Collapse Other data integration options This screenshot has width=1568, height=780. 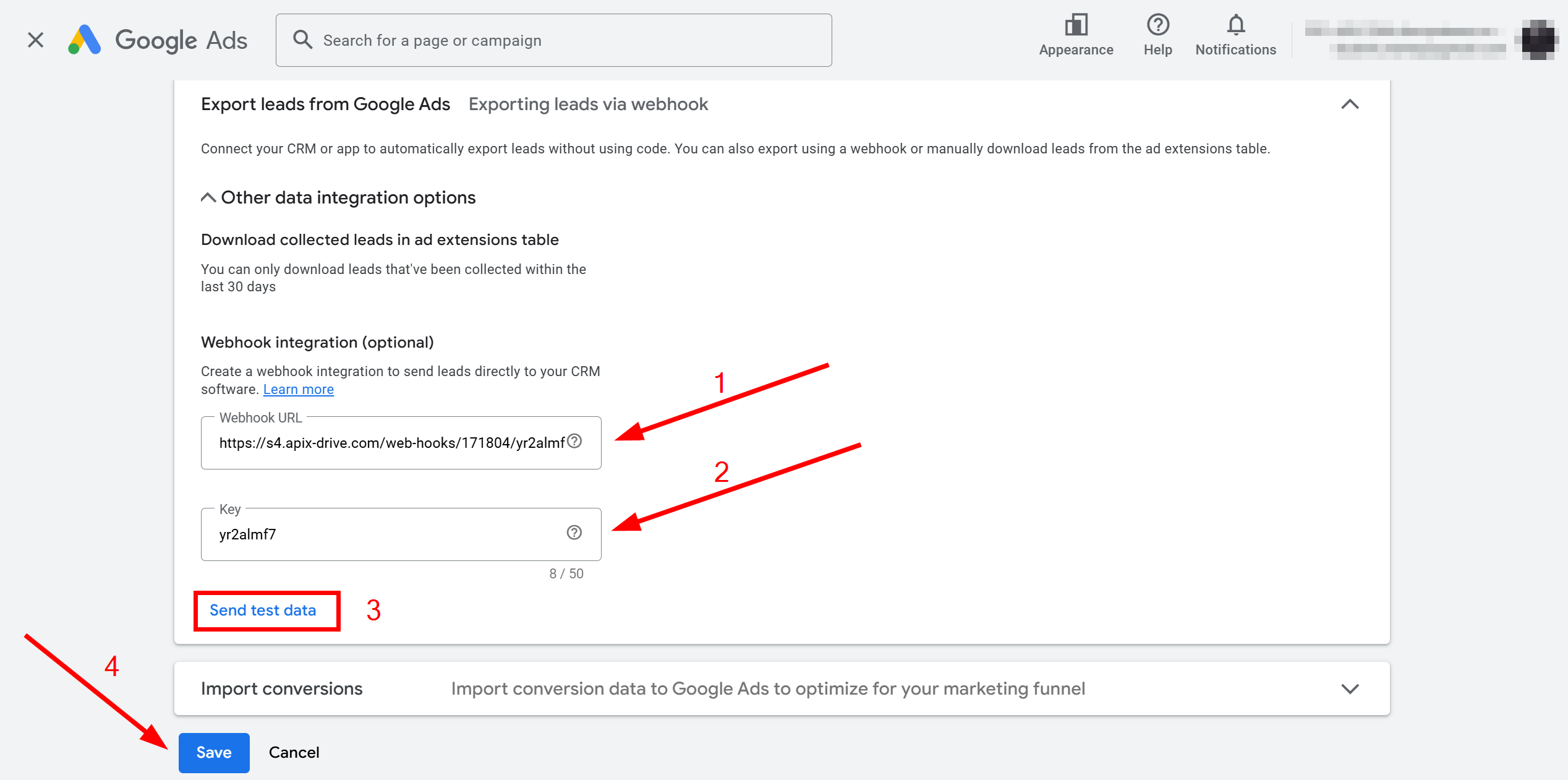tap(208, 197)
